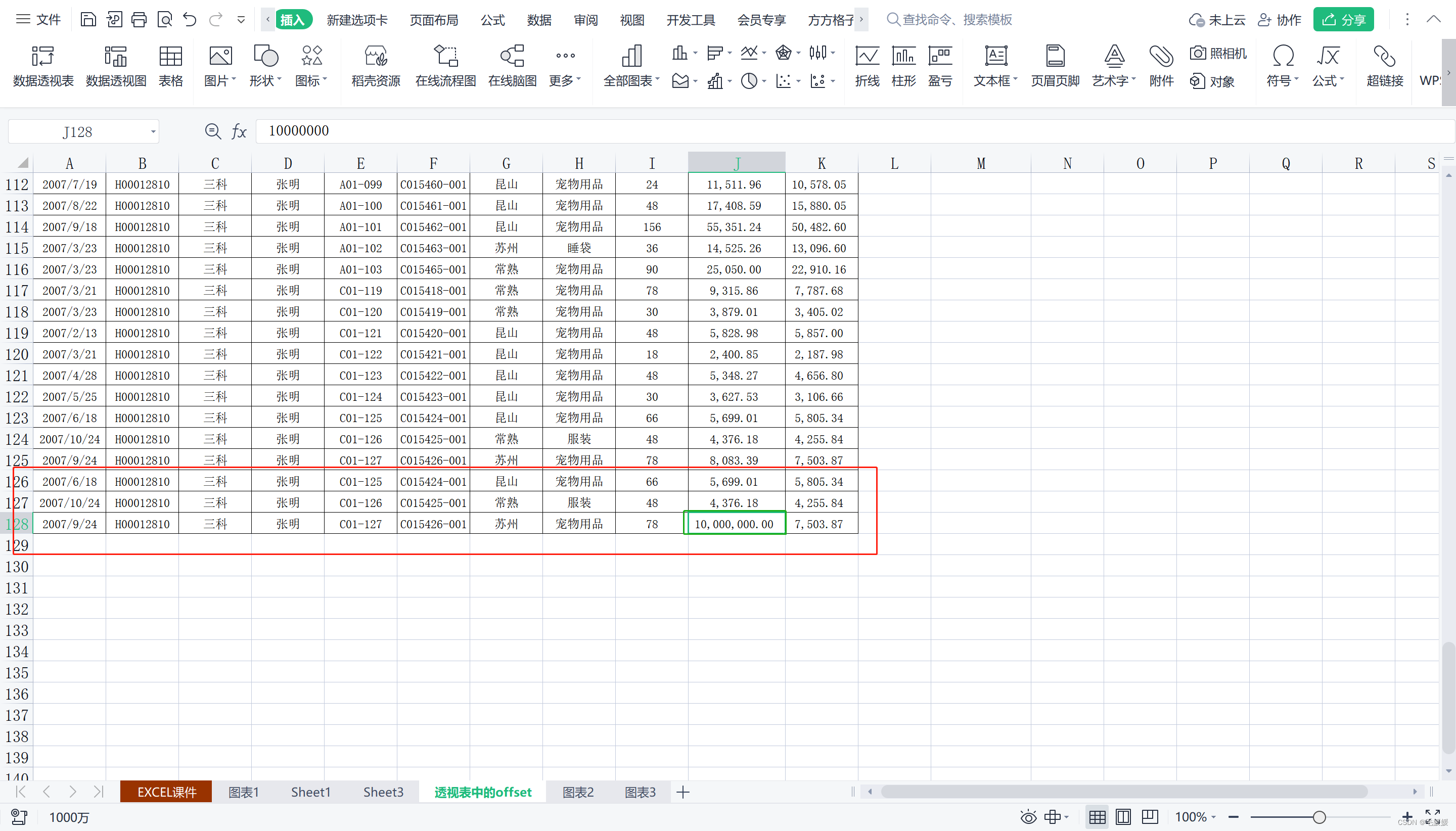Insert an online flowchart (在线流程图)
This screenshot has height=831, width=1456.
coord(446,66)
